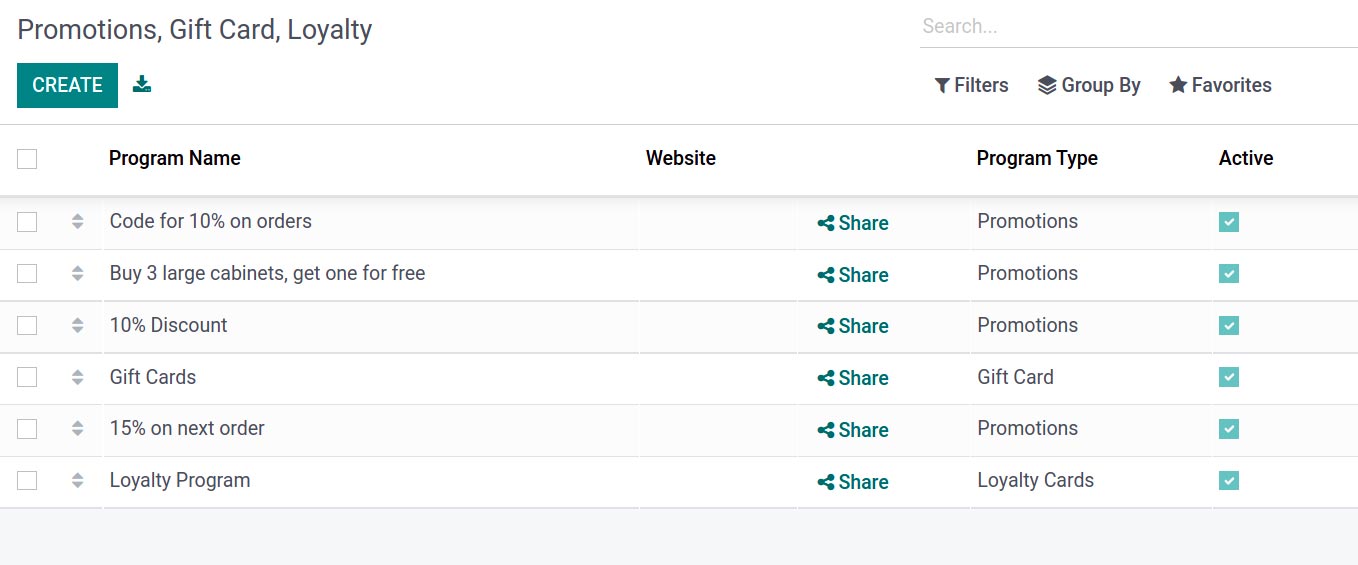Open the 10% Discount program record
Image resolution: width=1358 pixels, height=565 pixels.
tap(168, 325)
